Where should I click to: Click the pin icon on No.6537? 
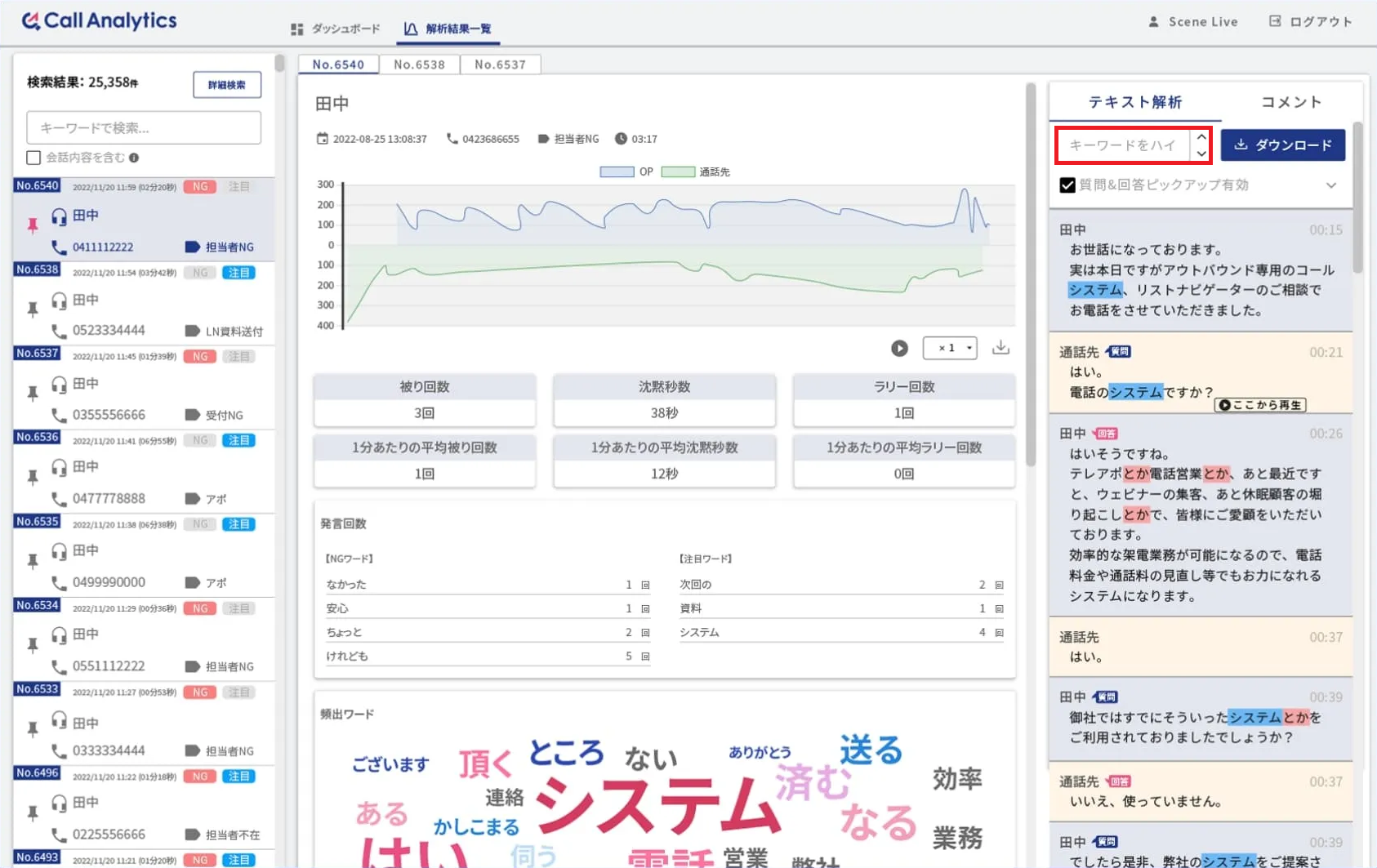point(33,394)
